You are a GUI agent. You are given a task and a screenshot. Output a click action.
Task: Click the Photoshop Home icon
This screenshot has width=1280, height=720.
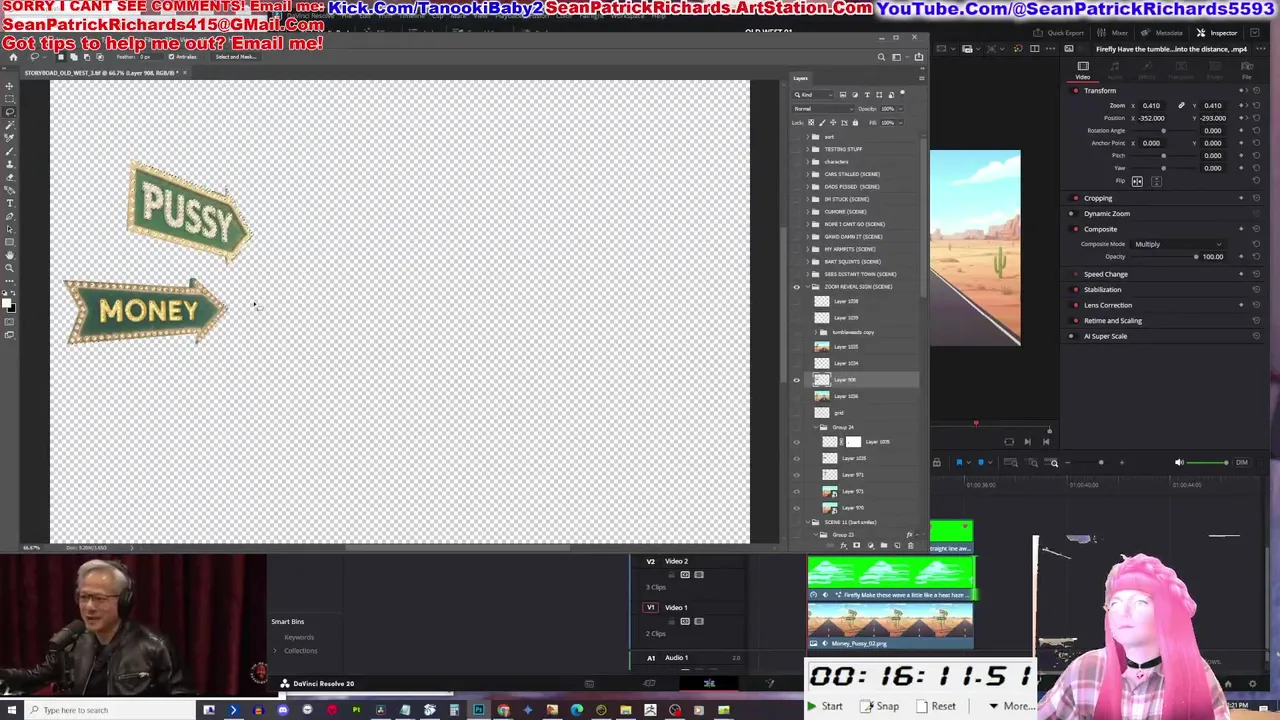(13, 57)
